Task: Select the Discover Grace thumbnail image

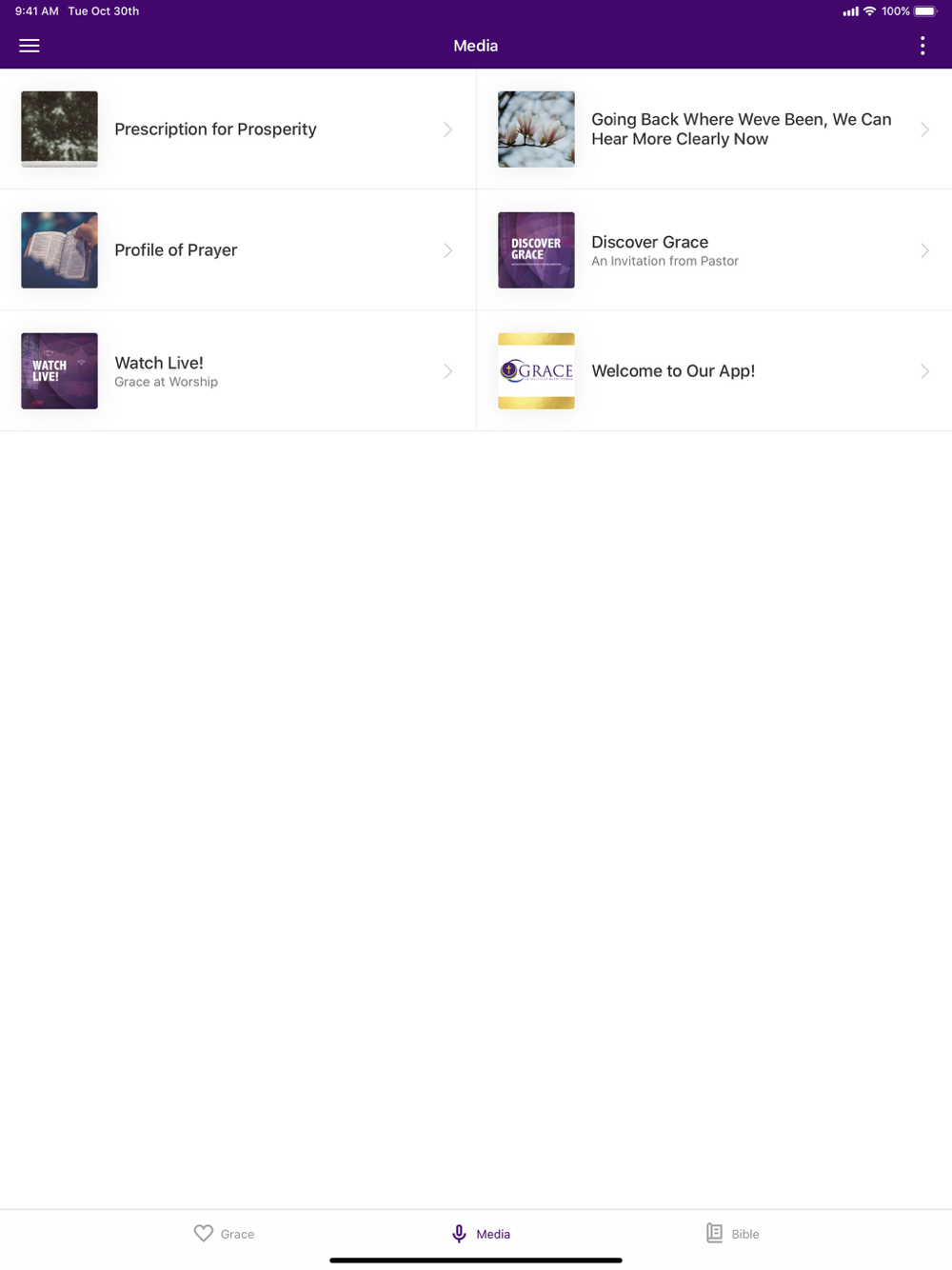Action: click(536, 250)
